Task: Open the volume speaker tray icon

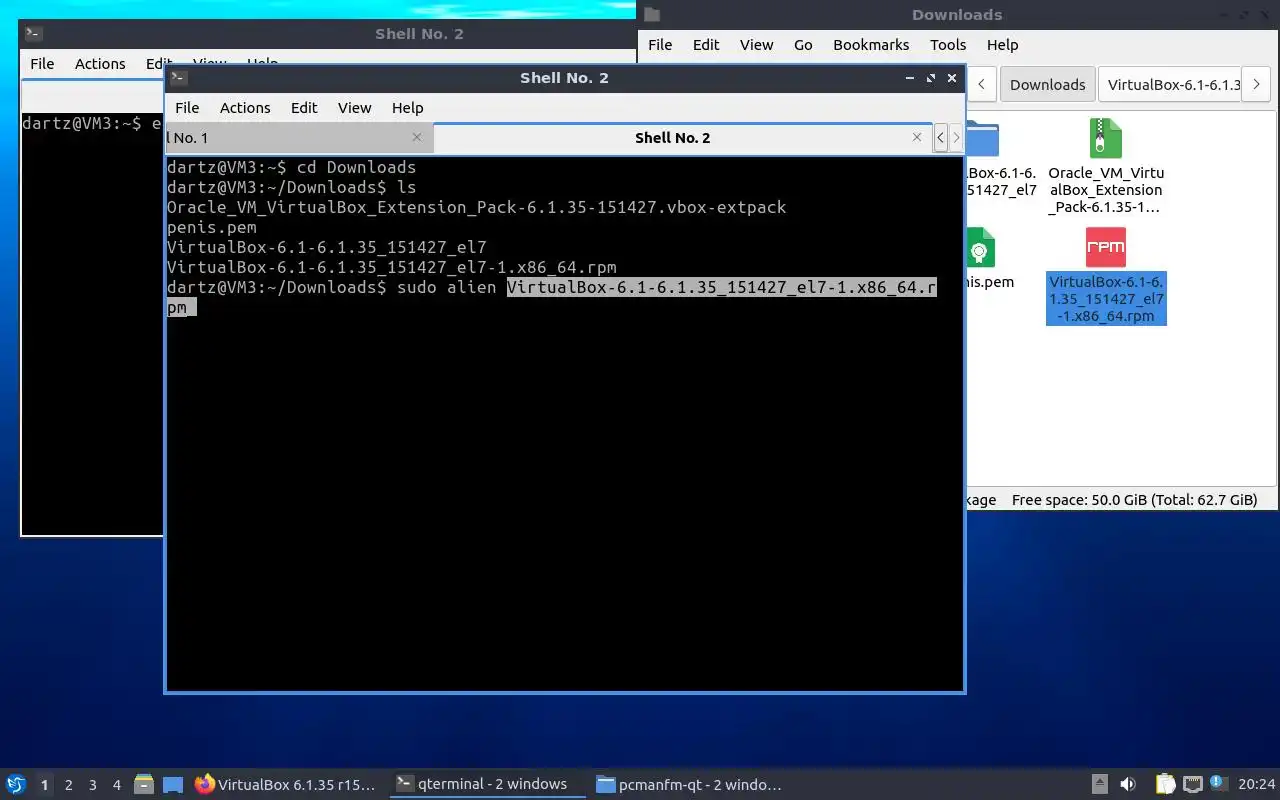Action: click(1128, 784)
